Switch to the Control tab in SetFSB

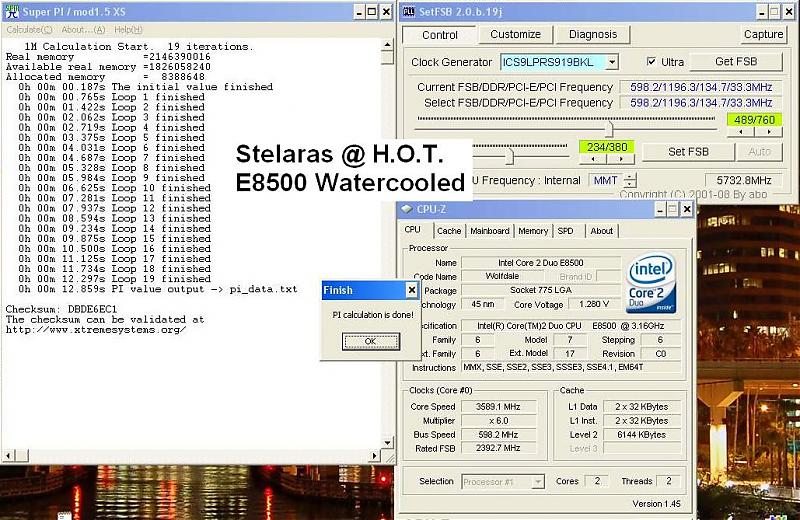click(x=440, y=35)
